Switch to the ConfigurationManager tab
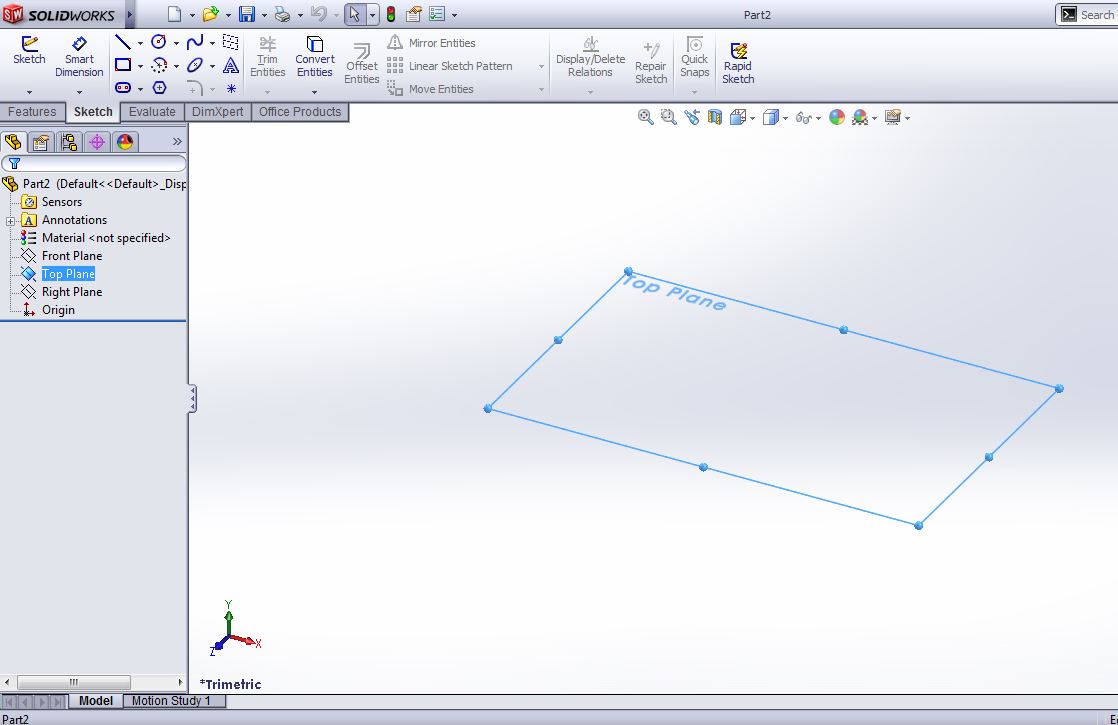This screenshot has width=1118, height=725. (68, 141)
